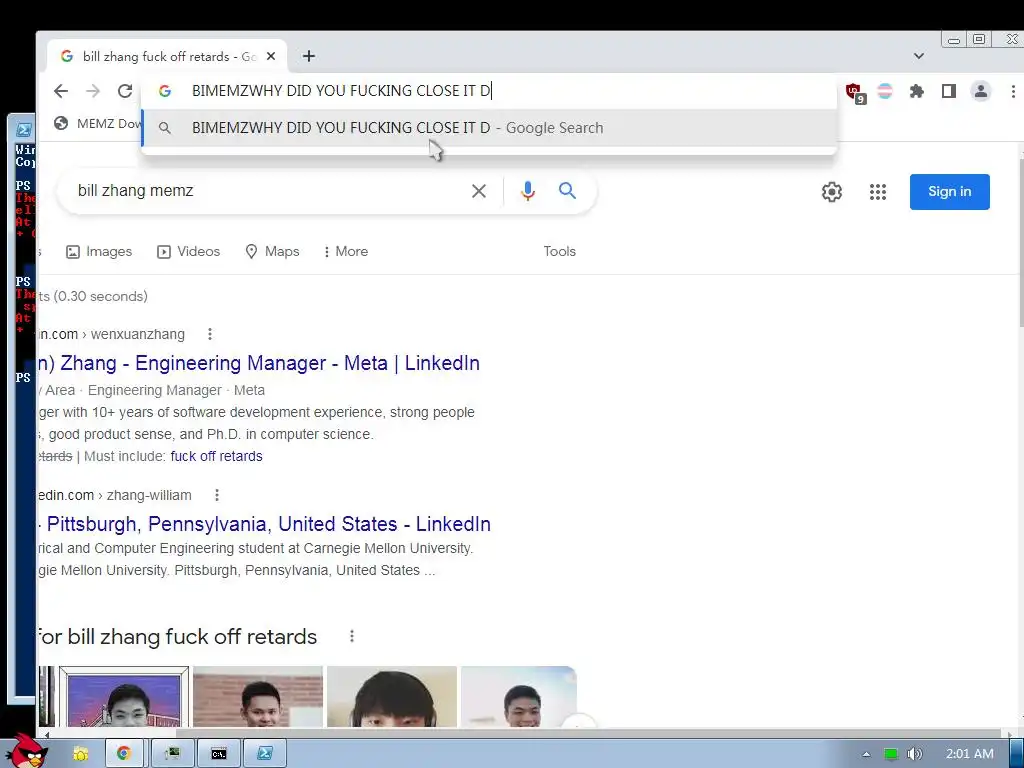Click the fuck off retards must-include link
1024x768 pixels.
[x=216, y=456]
